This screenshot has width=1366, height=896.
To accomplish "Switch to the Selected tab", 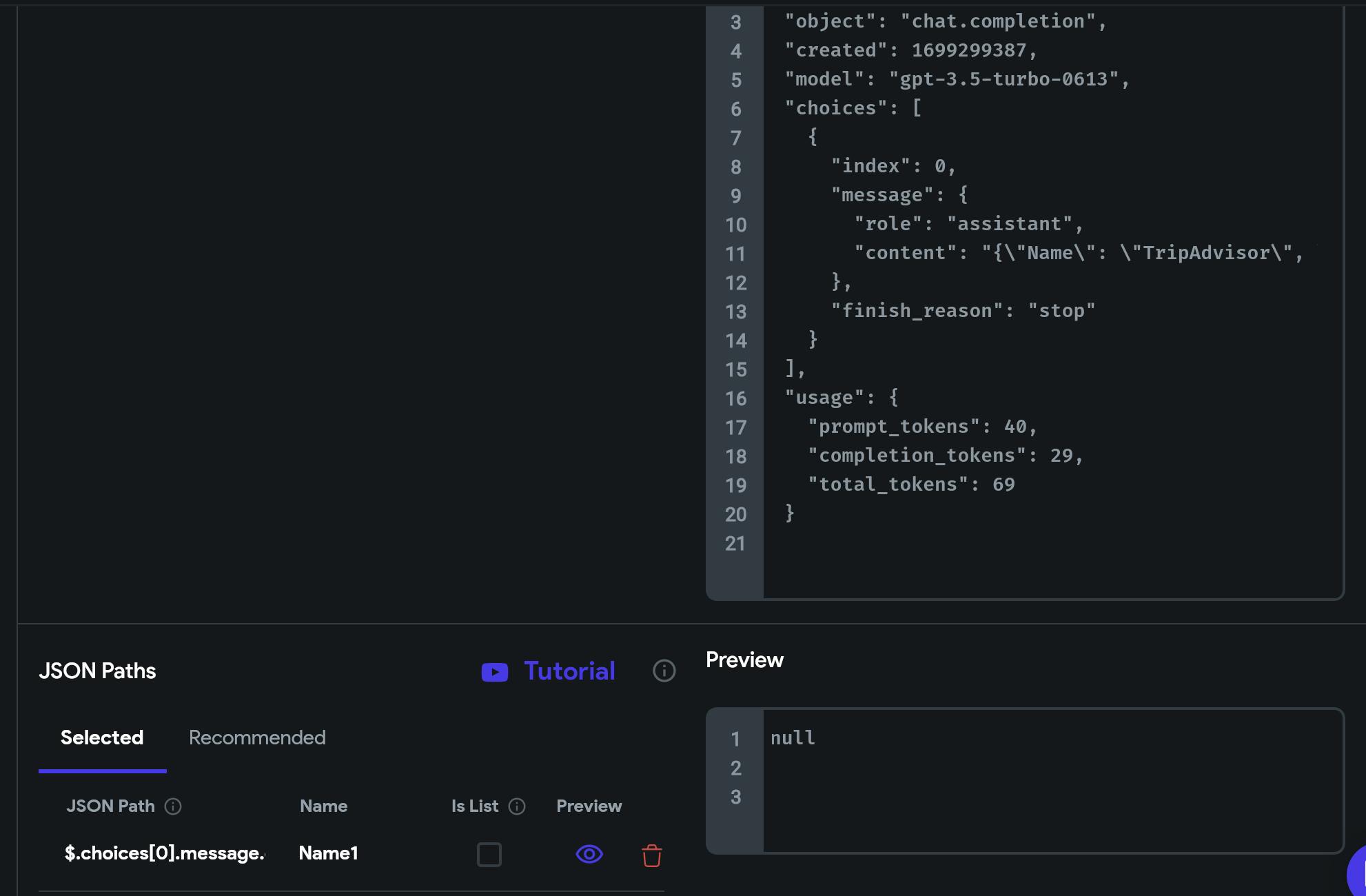I will pos(102,737).
